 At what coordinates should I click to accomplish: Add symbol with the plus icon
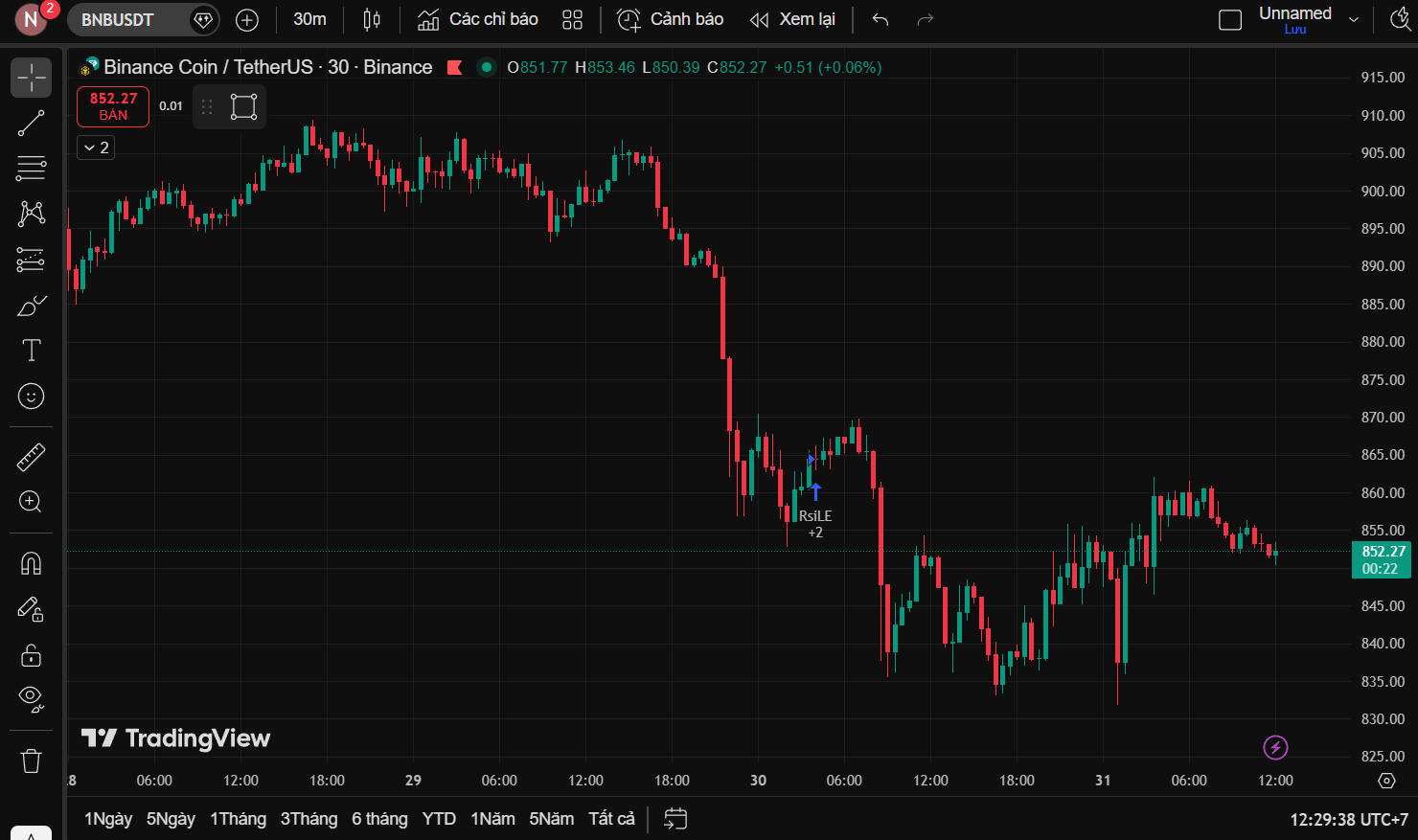247,19
